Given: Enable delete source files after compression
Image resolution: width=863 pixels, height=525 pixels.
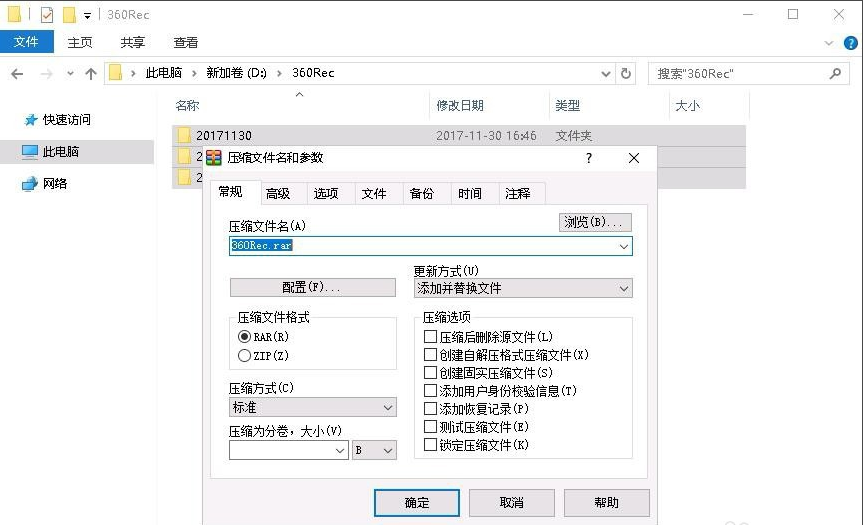Looking at the screenshot, I should 431,337.
